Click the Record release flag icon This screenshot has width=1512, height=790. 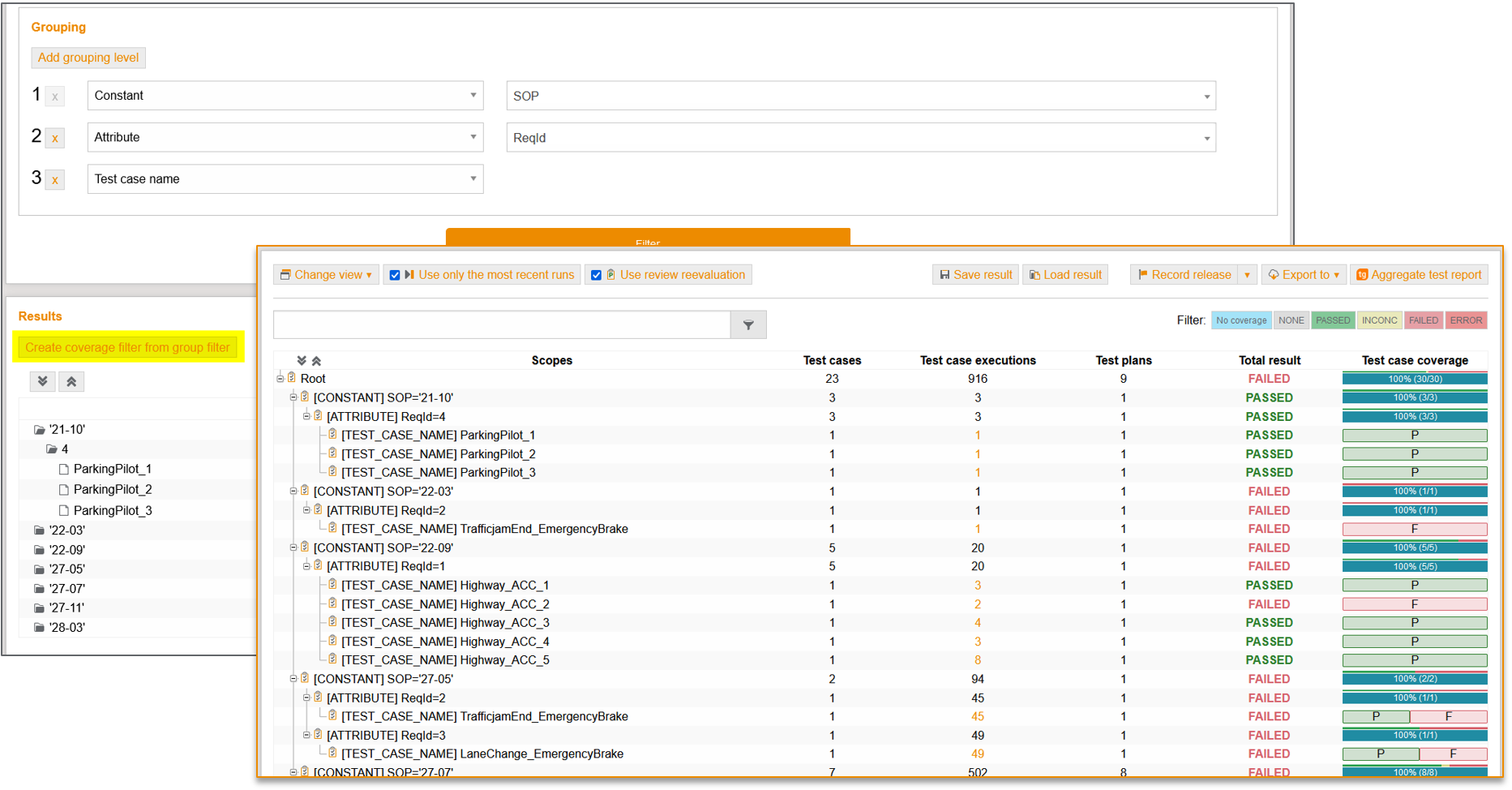click(x=1142, y=274)
